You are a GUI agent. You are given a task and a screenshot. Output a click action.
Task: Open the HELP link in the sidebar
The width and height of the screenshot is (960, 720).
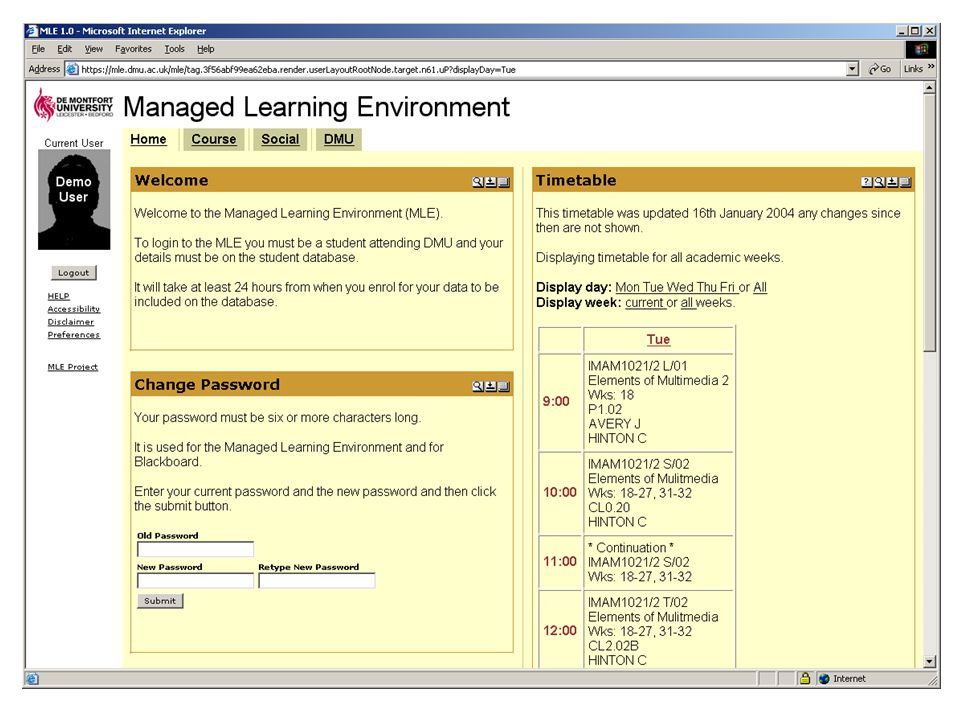(x=59, y=296)
